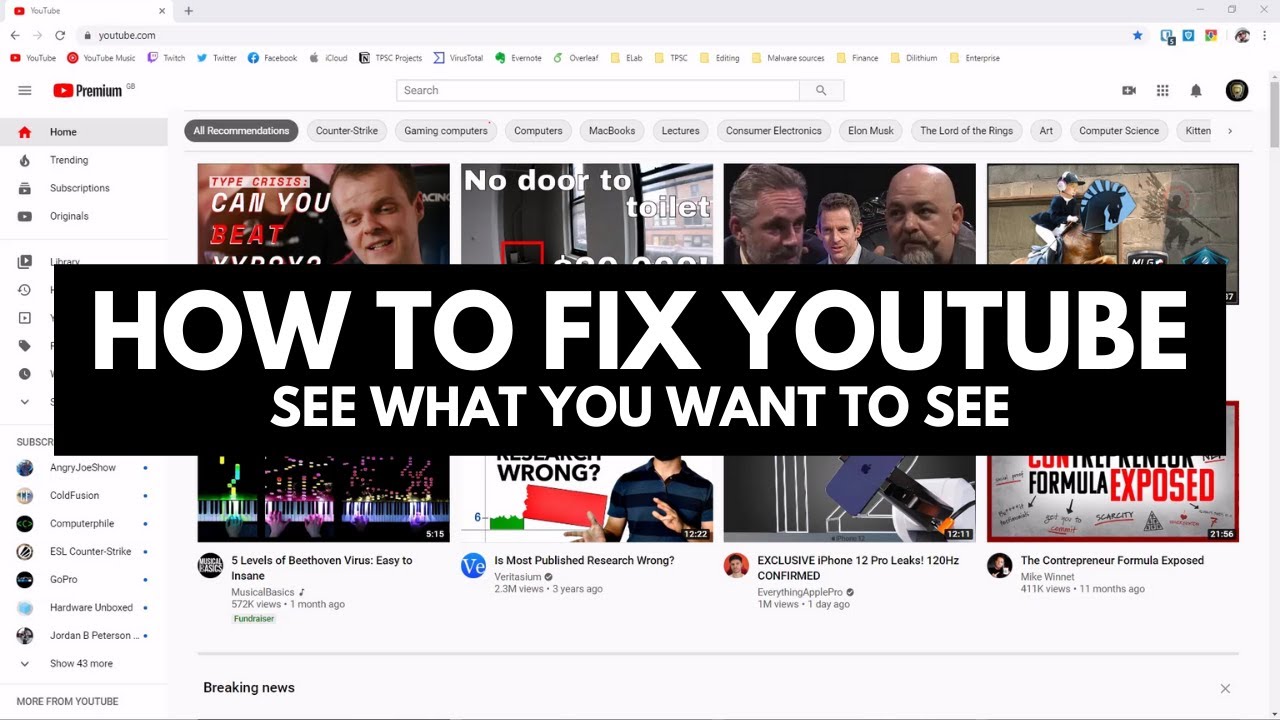1280x720 pixels.
Task: Open the Chrome three-dot menu
Action: pos(1266,35)
